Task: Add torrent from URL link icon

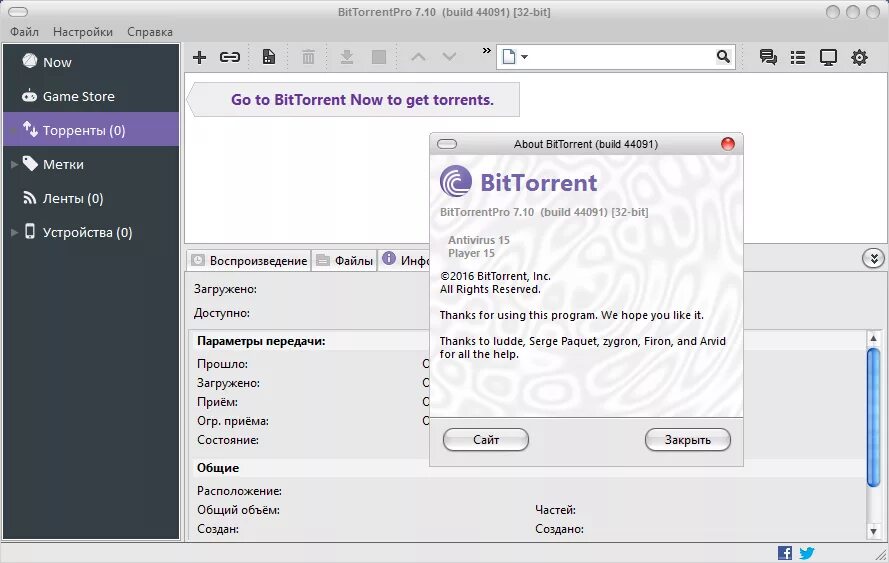Action: pyautogui.click(x=230, y=57)
